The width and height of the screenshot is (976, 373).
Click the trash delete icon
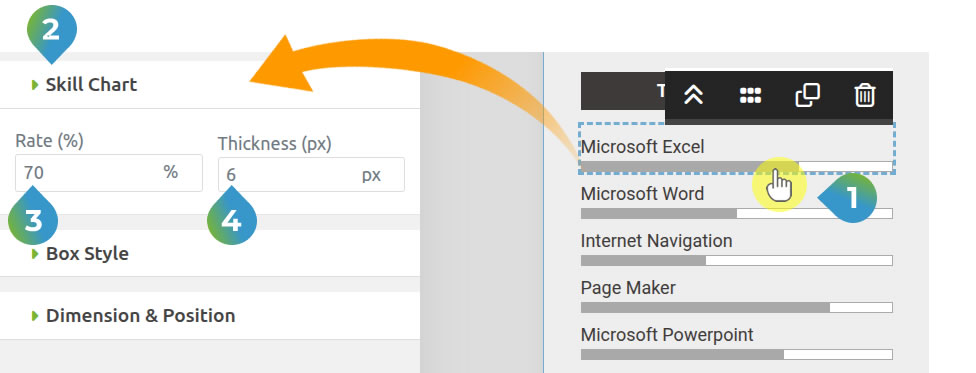pos(865,95)
